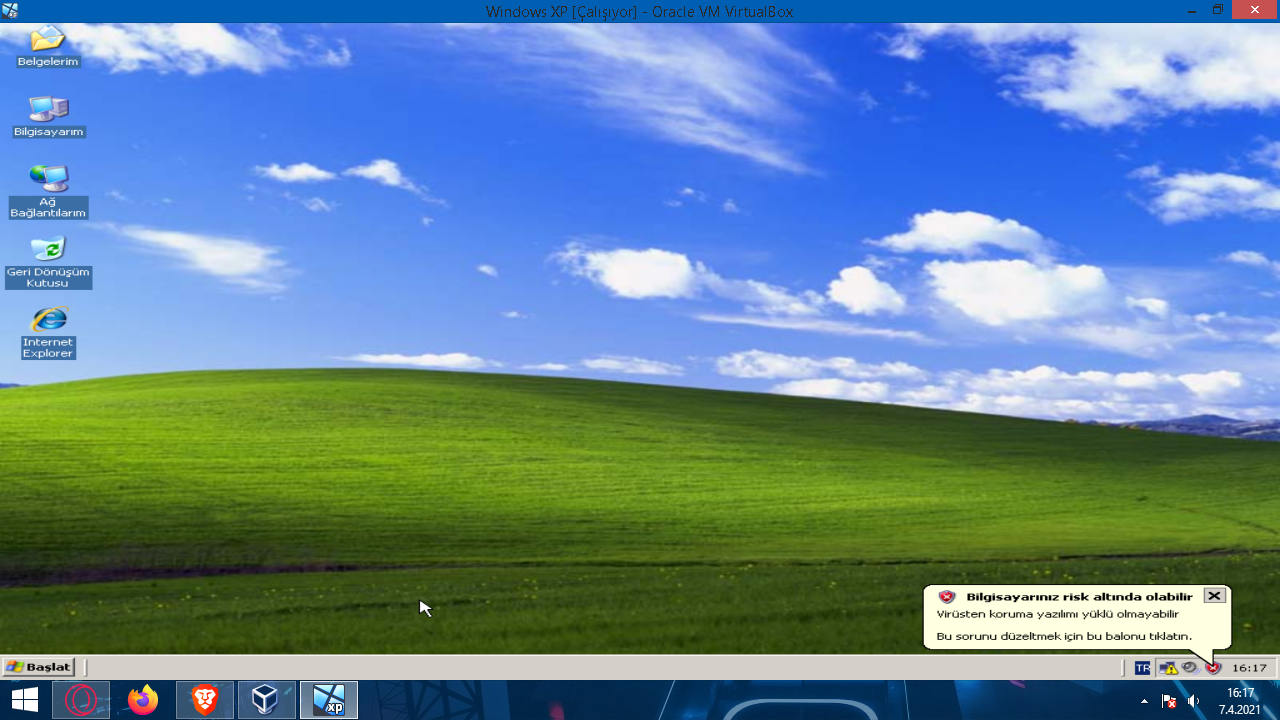Image resolution: width=1280 pixels, height=720 pixels.
Task: Open host Action Center flag icon
Action: tap(1168, 701)
